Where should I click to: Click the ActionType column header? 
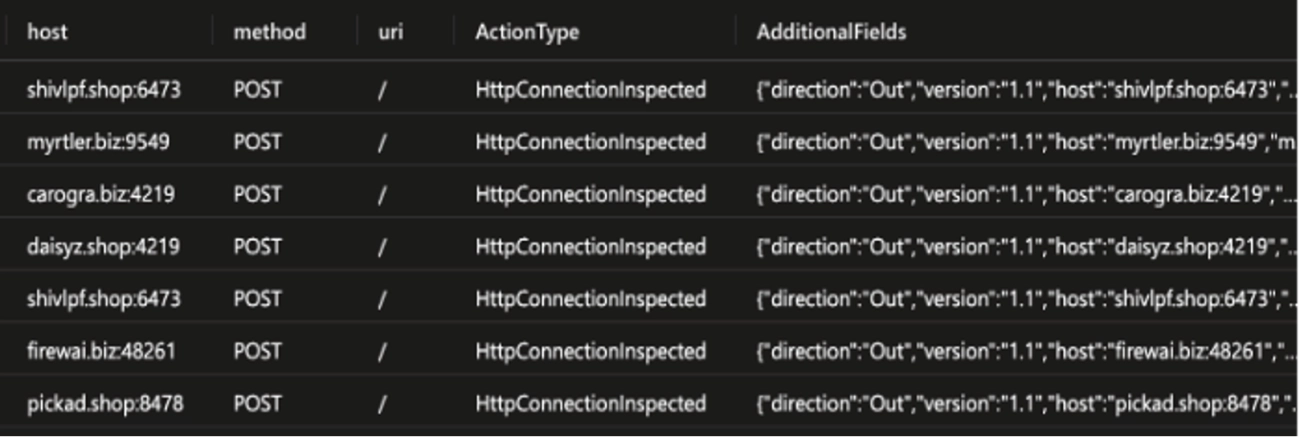(x=527, y=32)
